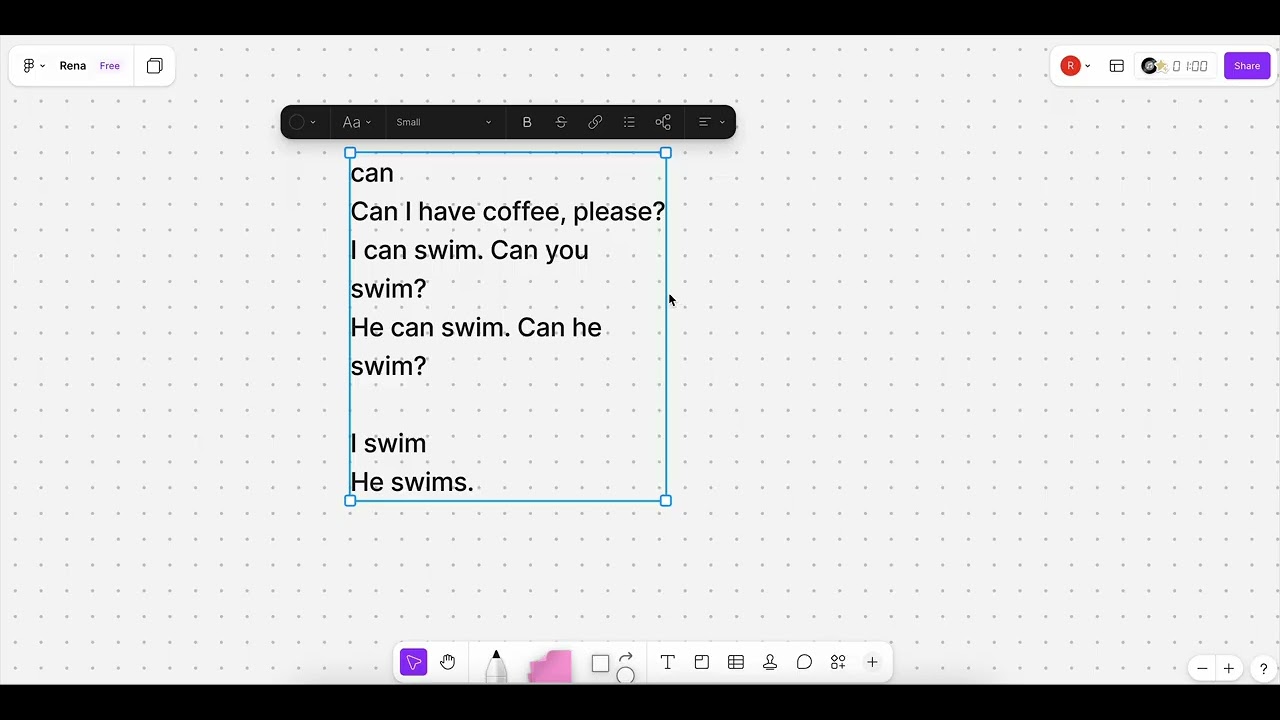Click the Share button
The height and width of the screenshot is (720, 1280).
click(x=1247, y=66)
